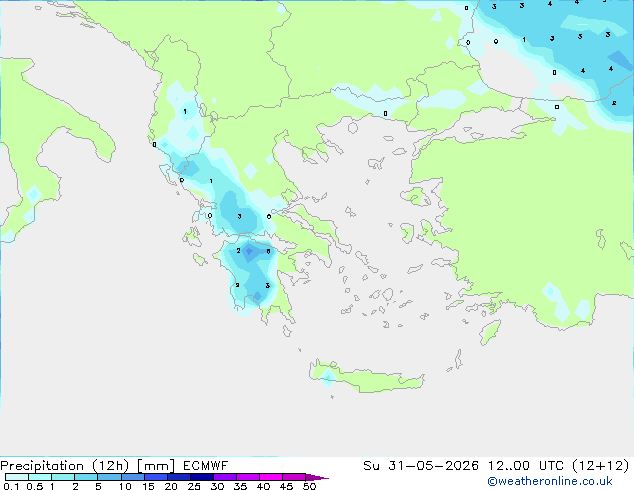Image resolution: width=634 pixels, height=490 pixels.
Task: Click the island of Crete on the map
Action: tap(366, 376)
